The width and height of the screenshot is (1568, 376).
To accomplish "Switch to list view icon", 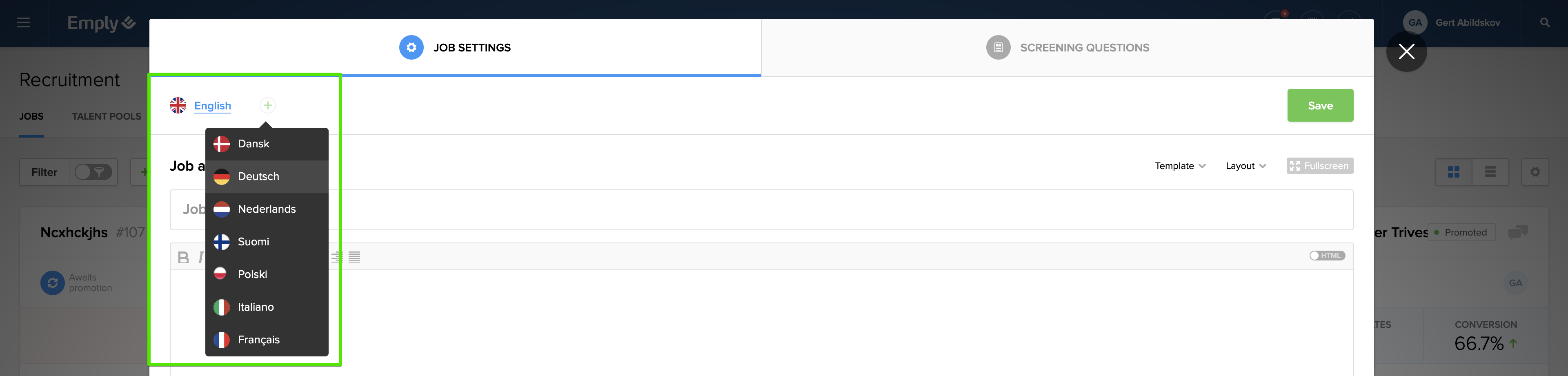I will pos(1490,172).
